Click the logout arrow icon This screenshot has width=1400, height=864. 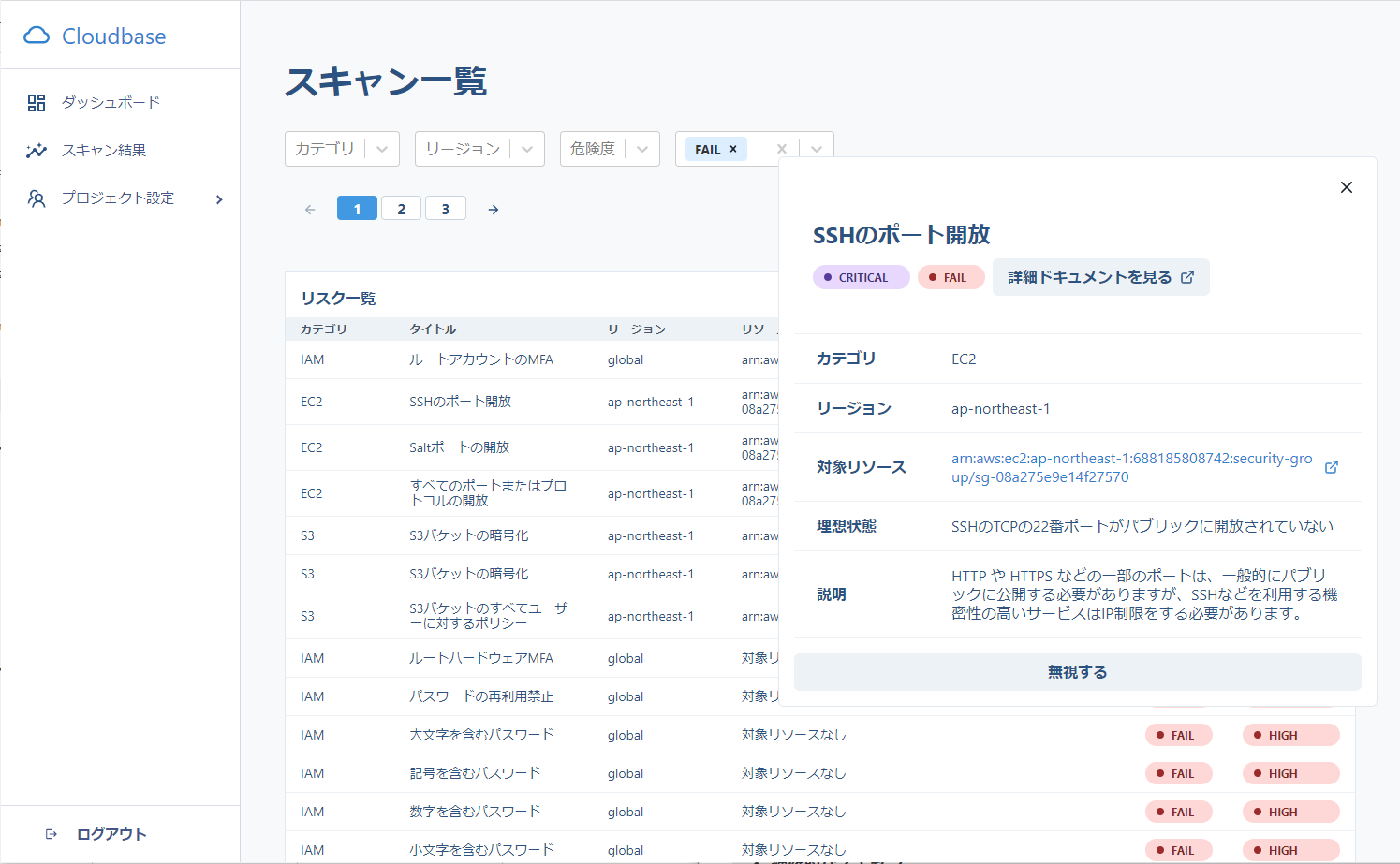pos(52,834)
